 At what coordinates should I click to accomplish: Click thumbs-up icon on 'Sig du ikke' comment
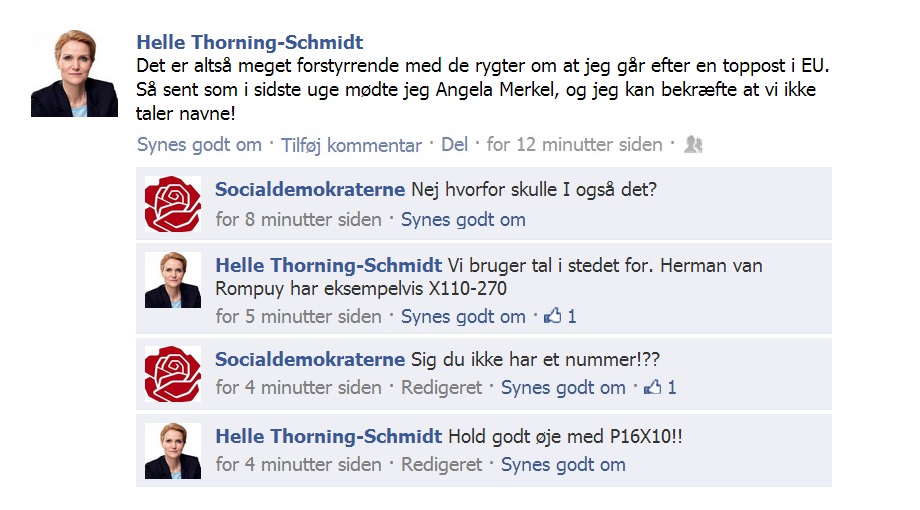point(652,387)
